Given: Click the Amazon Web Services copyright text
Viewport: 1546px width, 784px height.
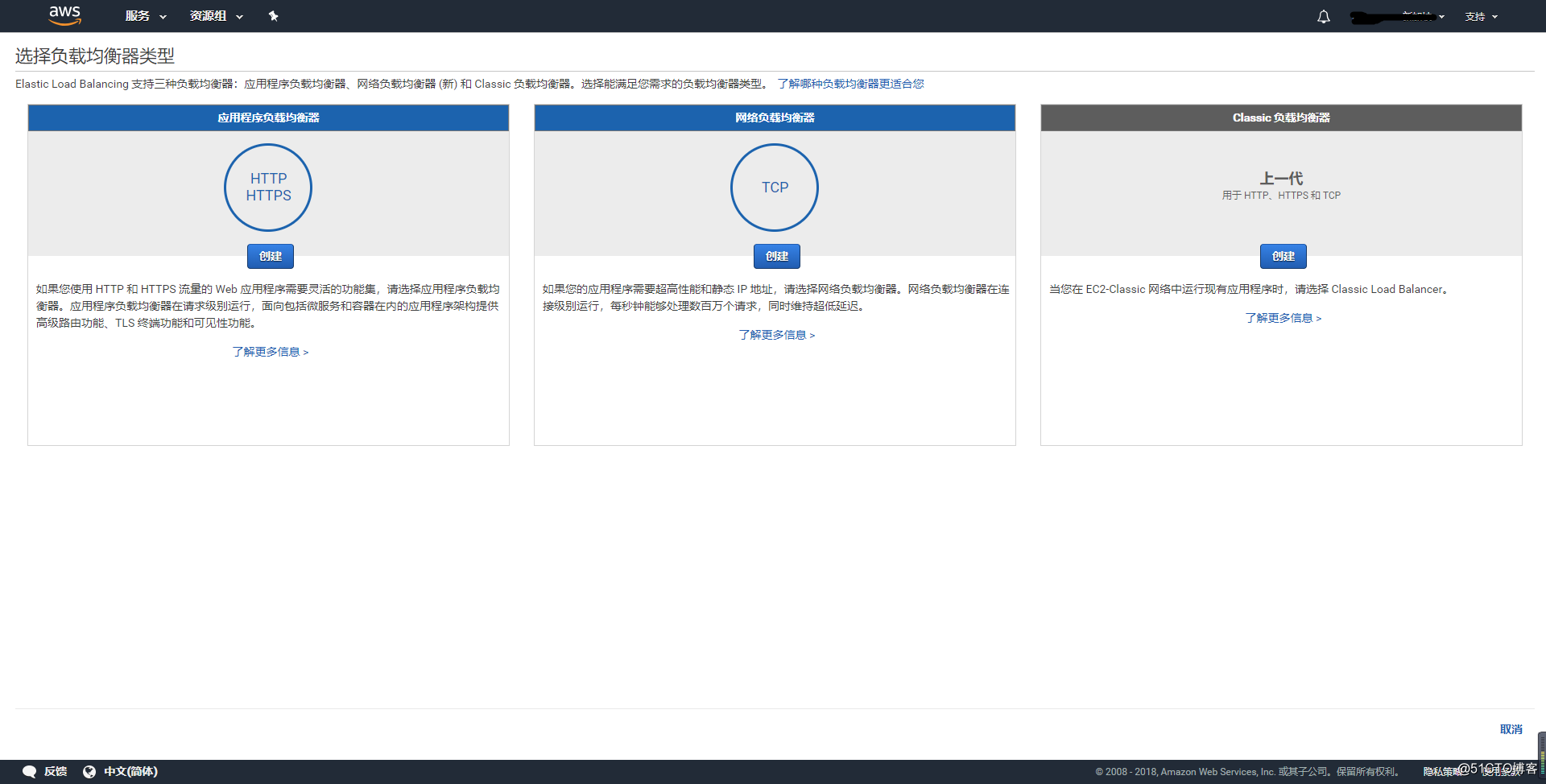Looking at the screenshot, I should pyautogui.click(x=1247, y=771).
